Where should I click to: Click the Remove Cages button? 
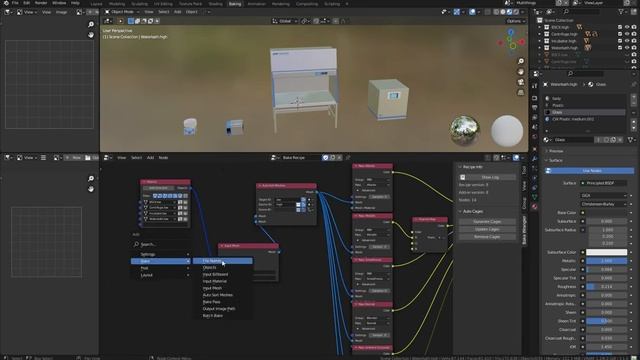point(487,237)
